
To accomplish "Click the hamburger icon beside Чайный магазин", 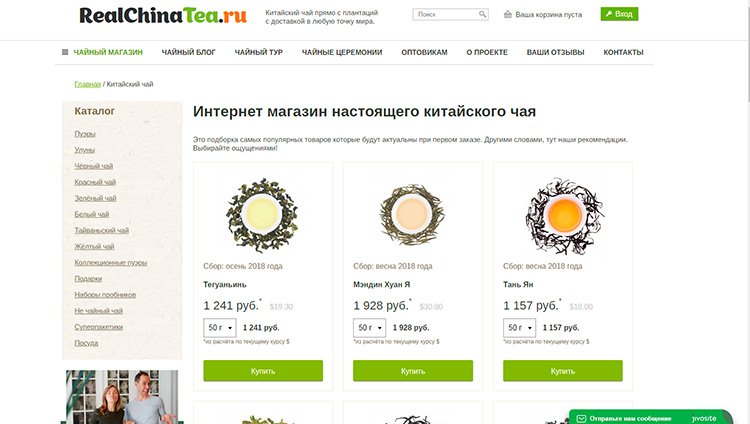I will coord(65,52).
